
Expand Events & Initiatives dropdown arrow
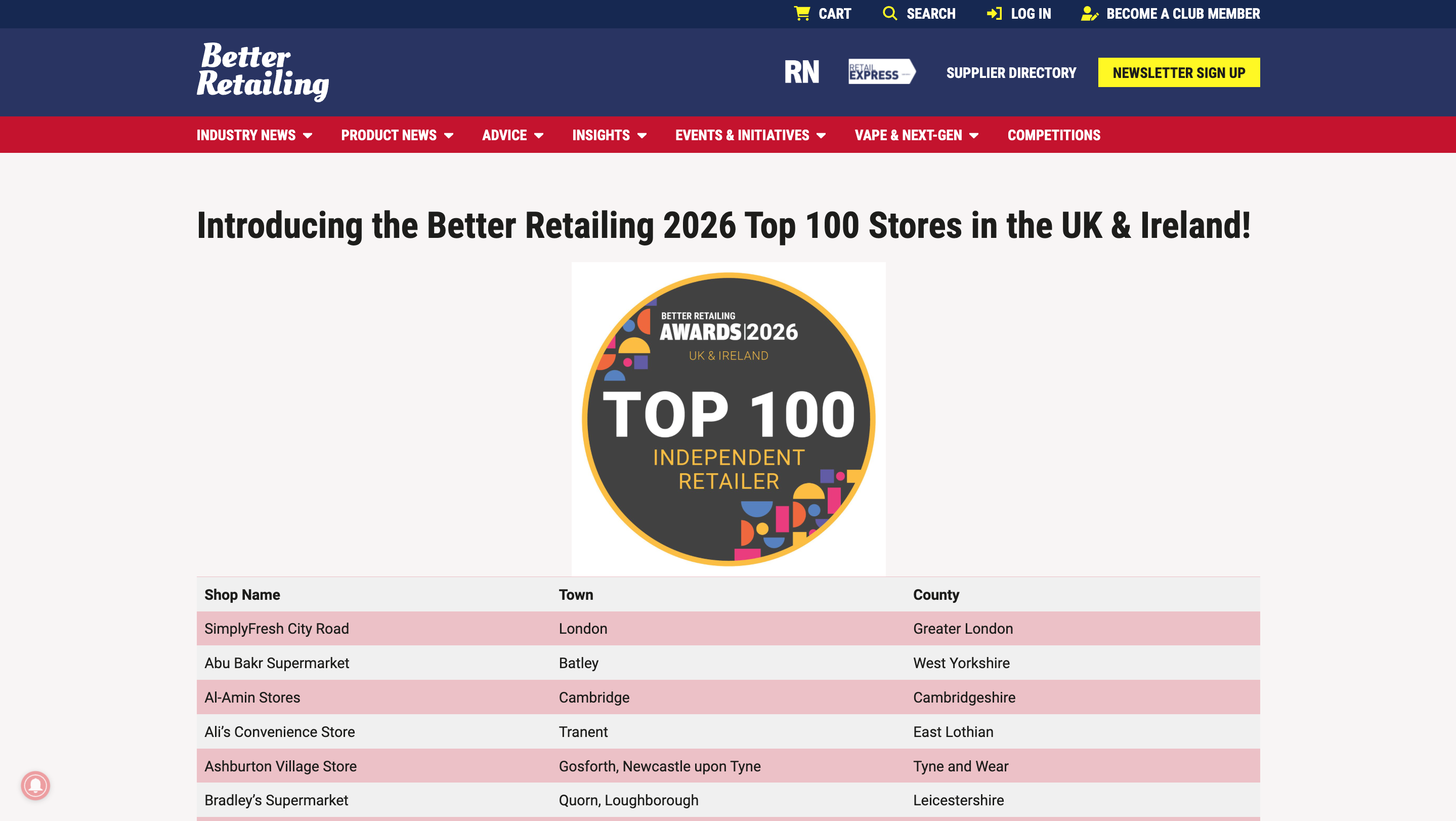pyautogui.click(x=821, y=136)
